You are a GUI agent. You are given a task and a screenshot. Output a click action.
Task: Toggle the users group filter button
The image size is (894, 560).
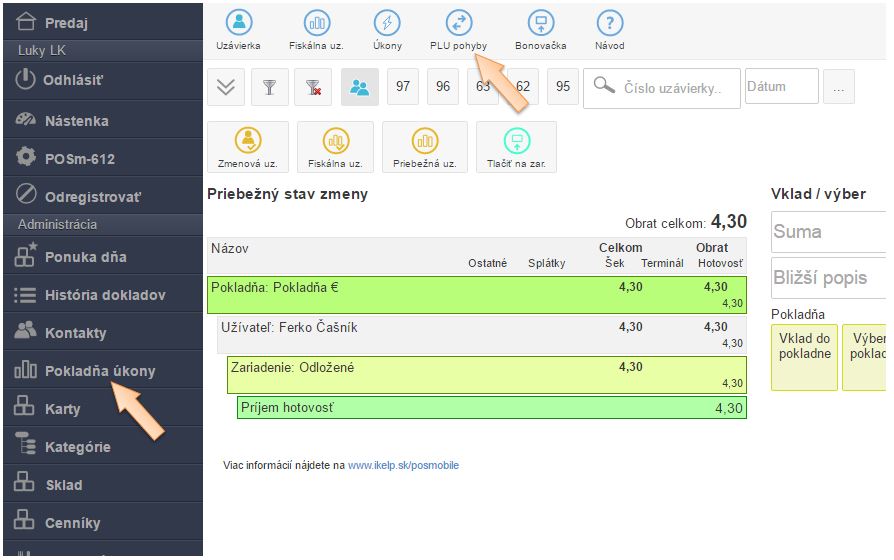click(359, 87)
